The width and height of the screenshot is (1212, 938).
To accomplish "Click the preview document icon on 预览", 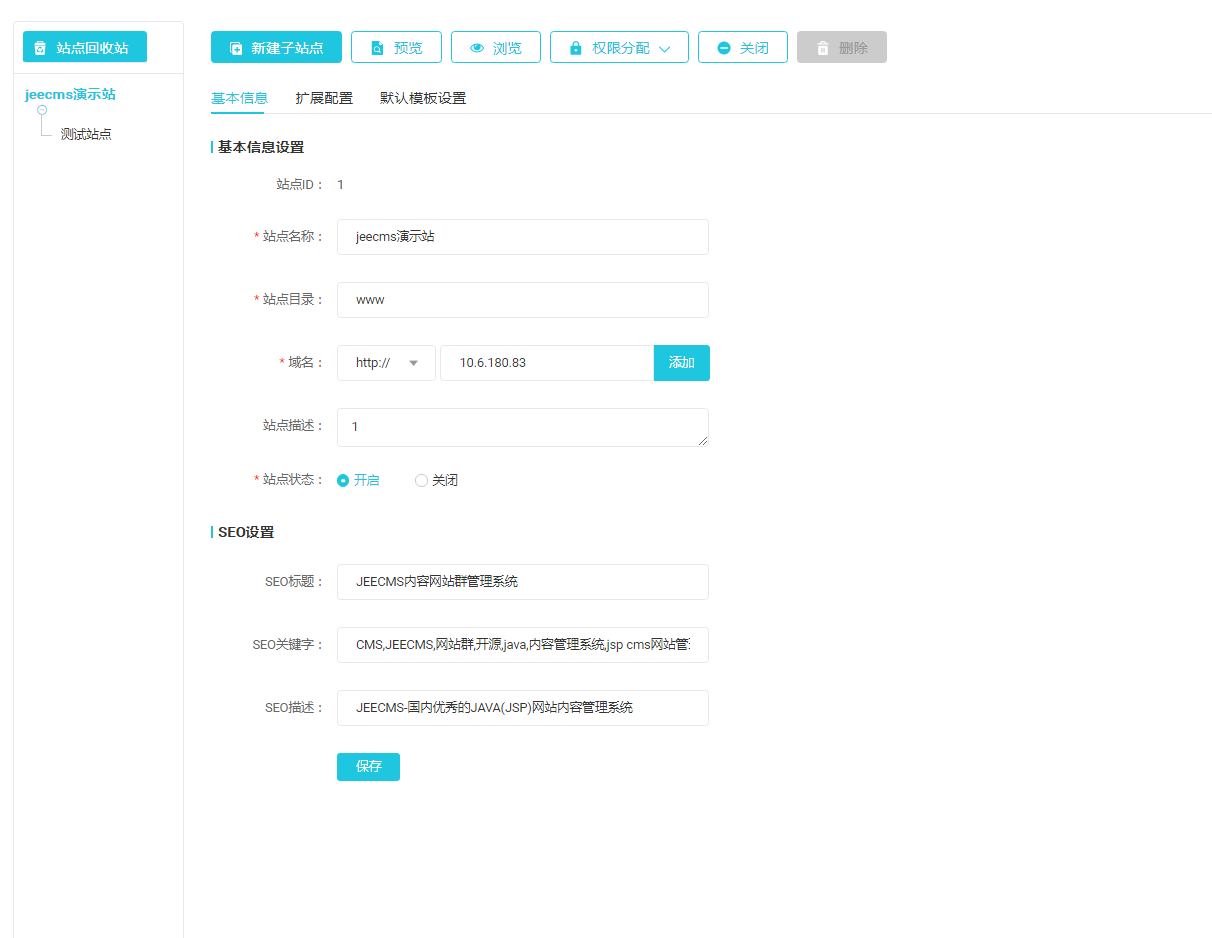I will tap(377, 48).
